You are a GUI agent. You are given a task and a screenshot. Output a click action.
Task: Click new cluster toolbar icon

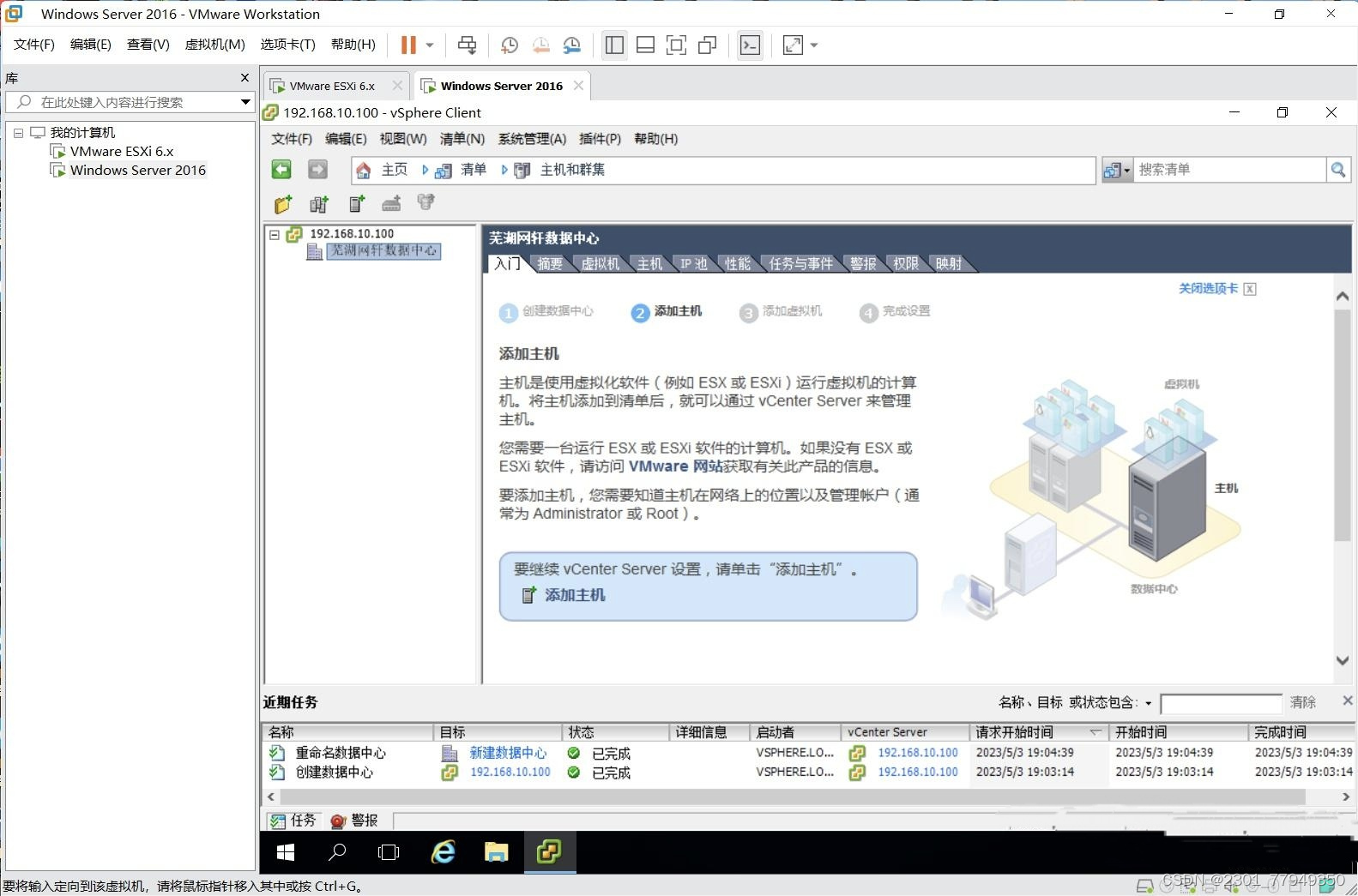point(391,203)
